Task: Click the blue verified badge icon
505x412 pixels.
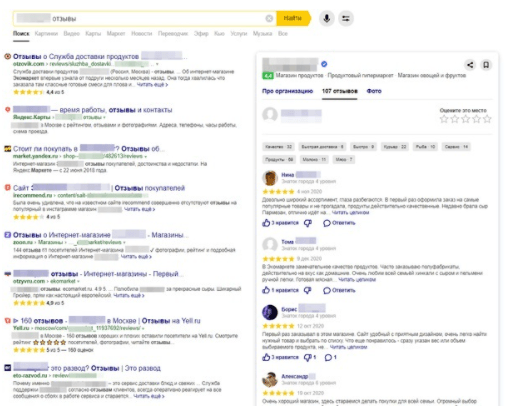Action: (x=324, y=64)
